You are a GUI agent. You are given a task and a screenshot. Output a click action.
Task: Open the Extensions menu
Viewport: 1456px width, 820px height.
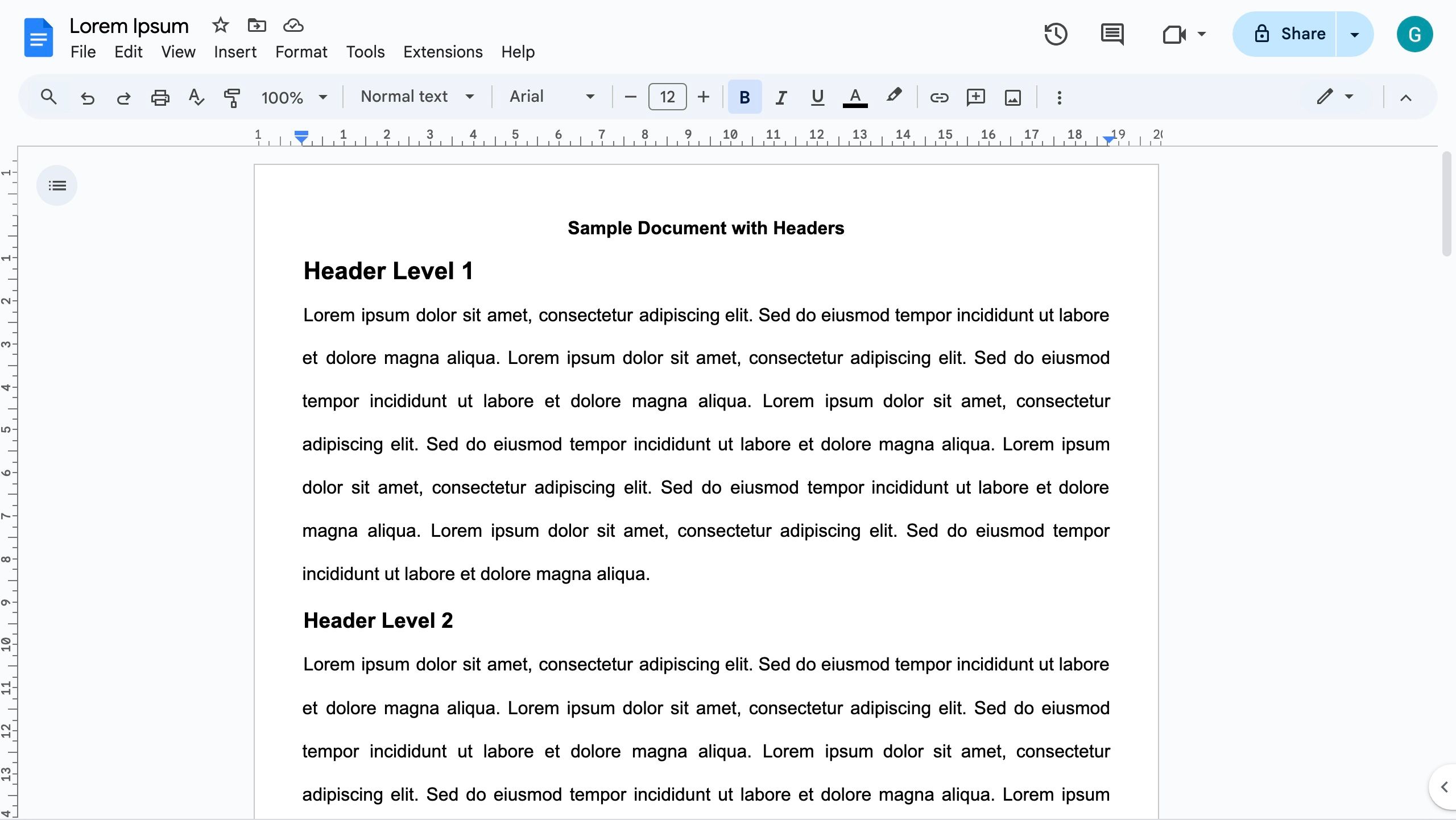442,52
